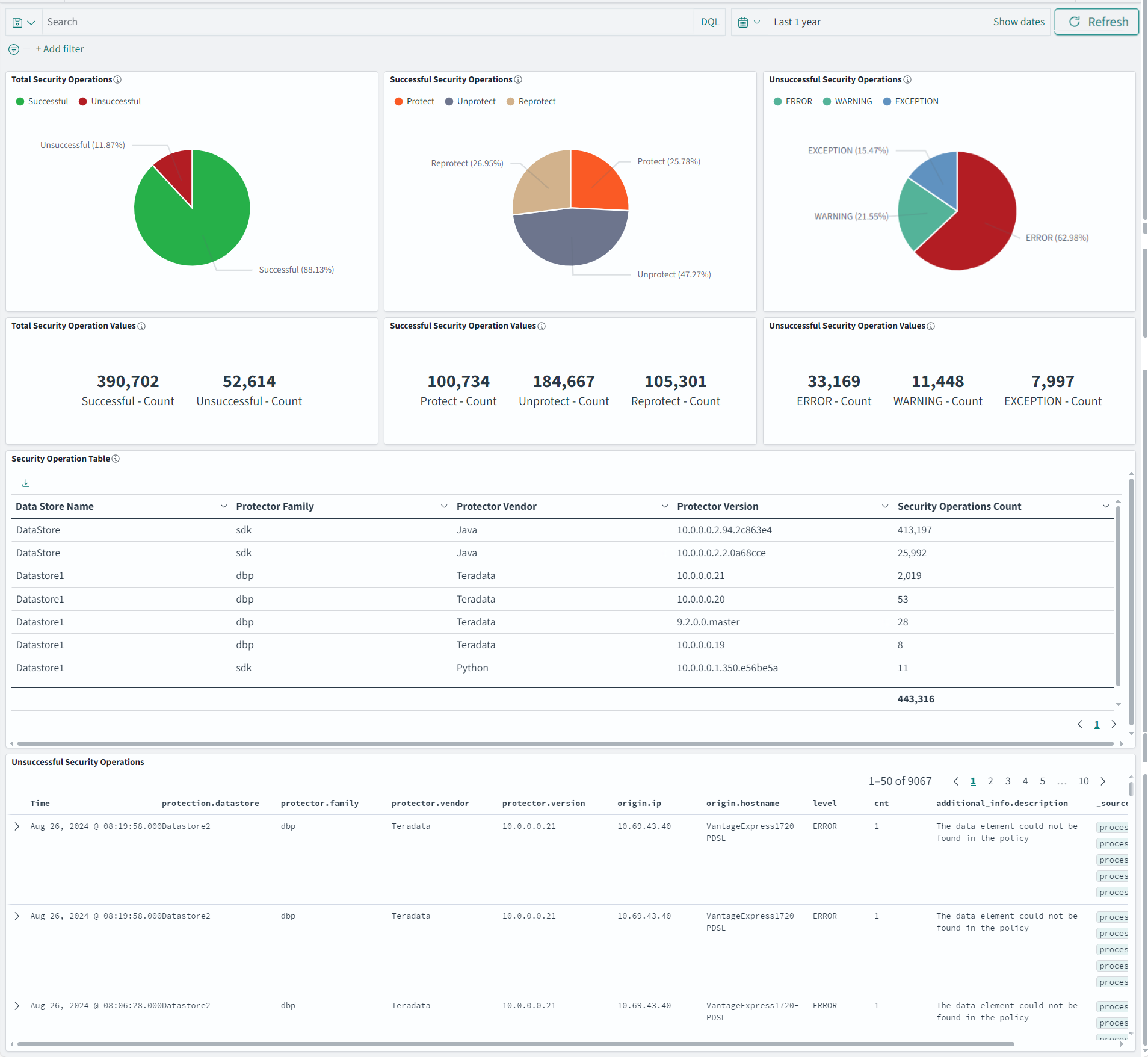Viewport: 1148px width, 1057px height.
Task: Open the Security Operations Count column dropdown
Action: tap(1106, 506)
